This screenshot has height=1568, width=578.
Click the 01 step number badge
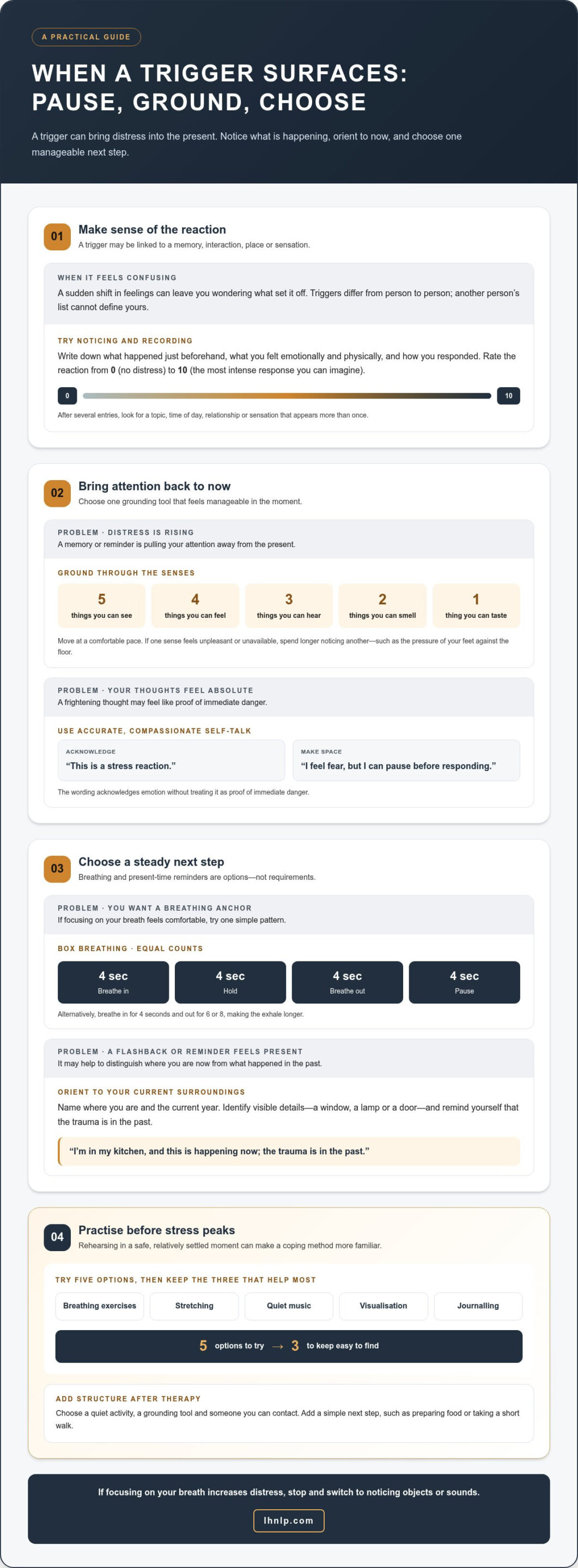point(57,236)
